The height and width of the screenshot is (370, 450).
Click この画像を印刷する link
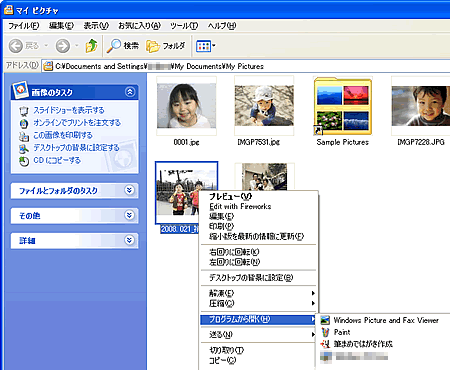pos(63,135)
